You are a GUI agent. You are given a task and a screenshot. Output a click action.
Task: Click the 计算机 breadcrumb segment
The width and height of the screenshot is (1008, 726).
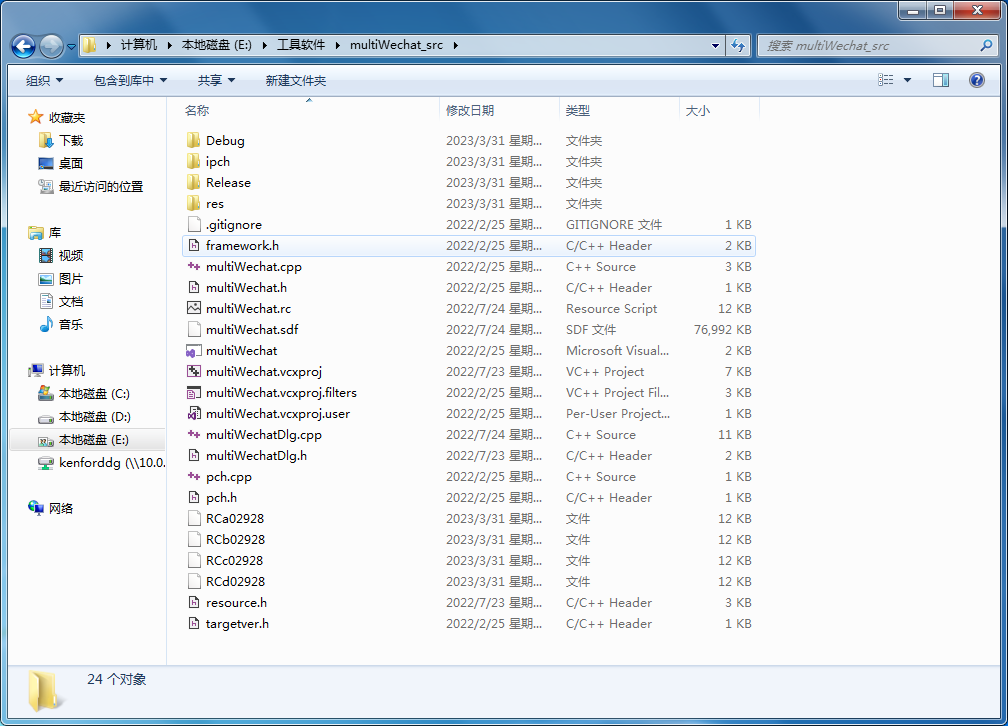(x=139, y=45)
